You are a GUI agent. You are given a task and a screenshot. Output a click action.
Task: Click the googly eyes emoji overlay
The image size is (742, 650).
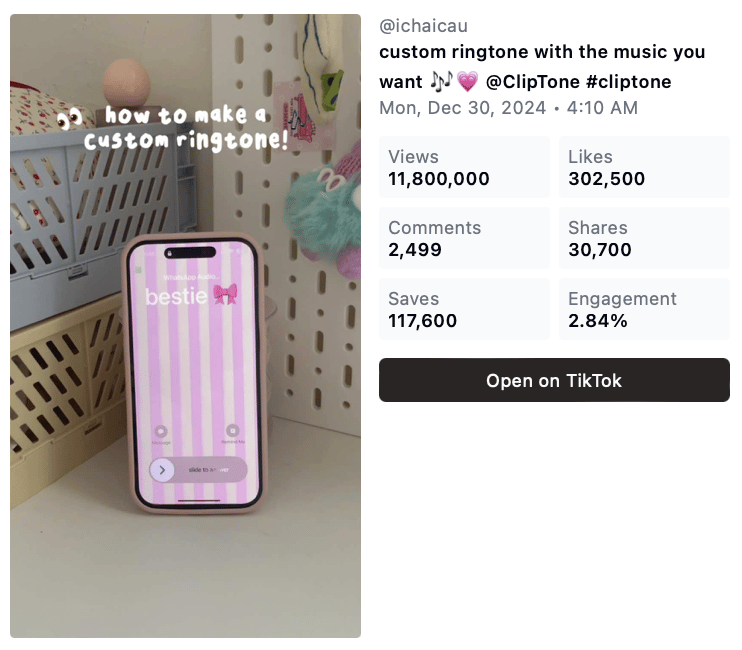pyautogui.click(x=70, y=118)
